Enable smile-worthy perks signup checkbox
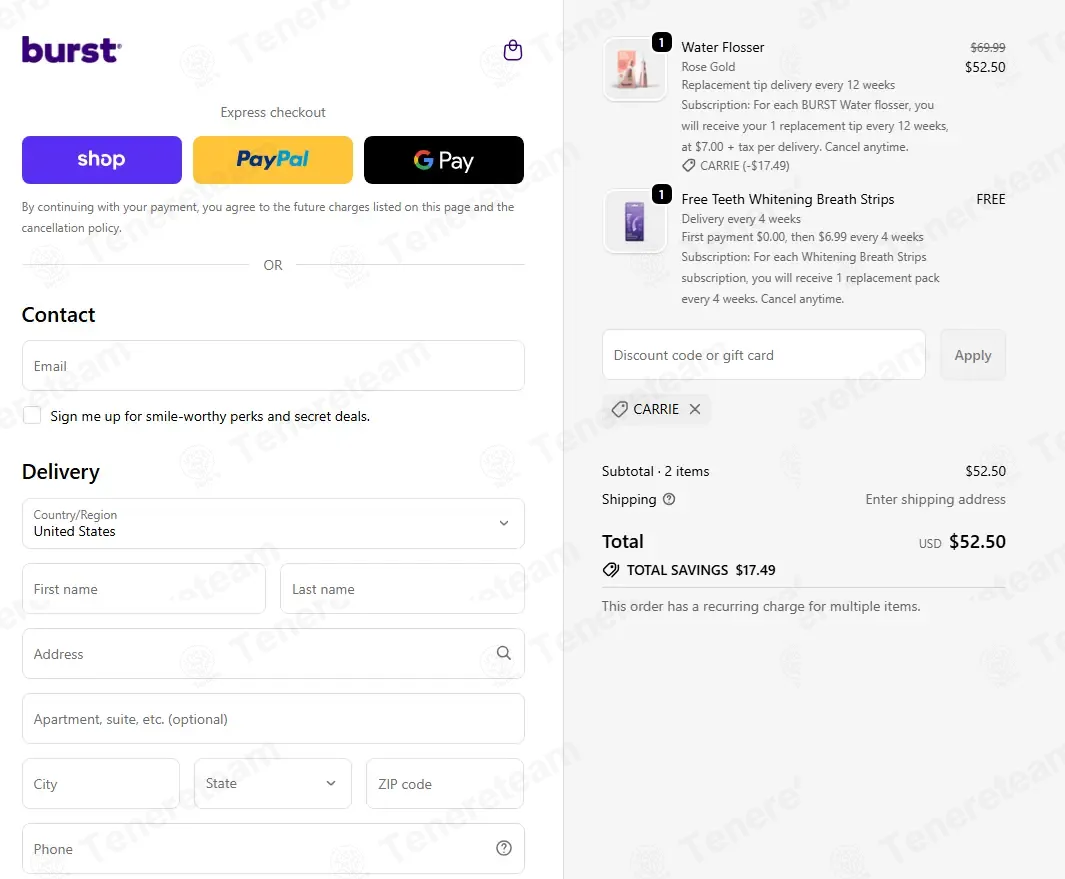Screen dimensions: 1065x879 tap(32, 415)
